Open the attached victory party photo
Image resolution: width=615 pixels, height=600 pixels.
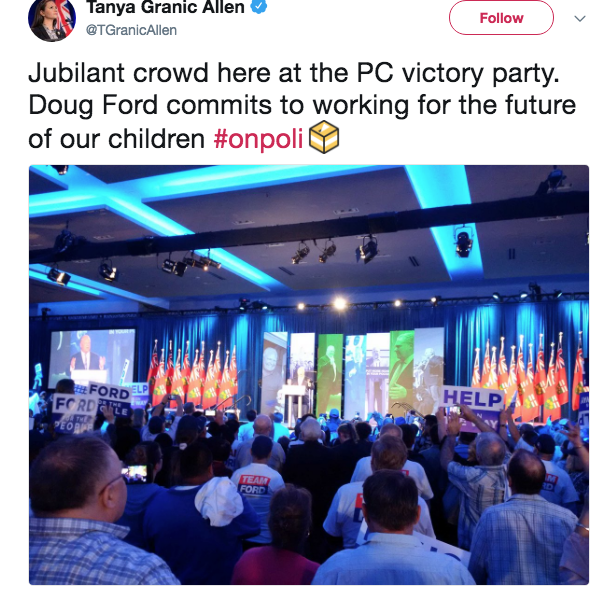(309, 375)
